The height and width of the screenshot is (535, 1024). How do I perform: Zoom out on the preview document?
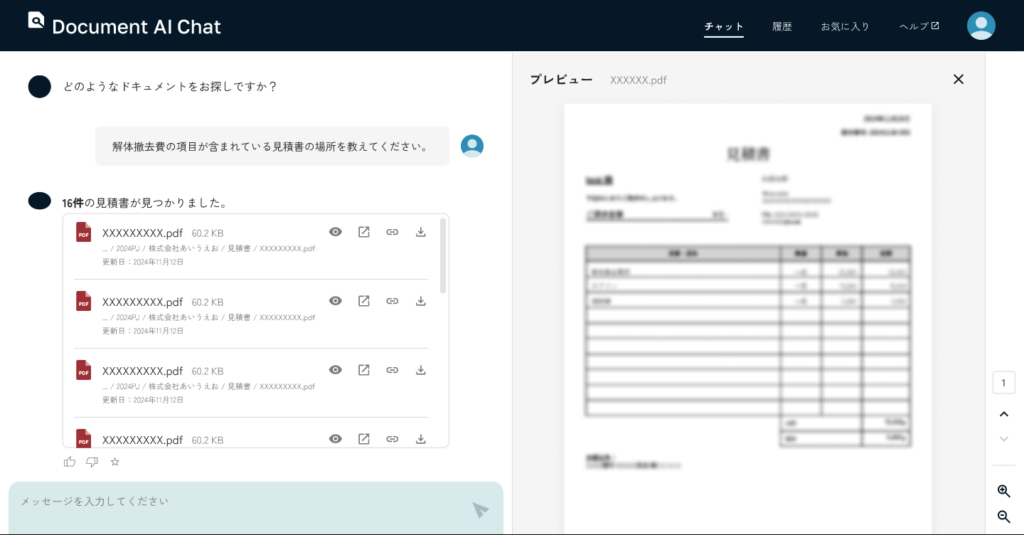pyautogui.click(x=1004, y=516)
